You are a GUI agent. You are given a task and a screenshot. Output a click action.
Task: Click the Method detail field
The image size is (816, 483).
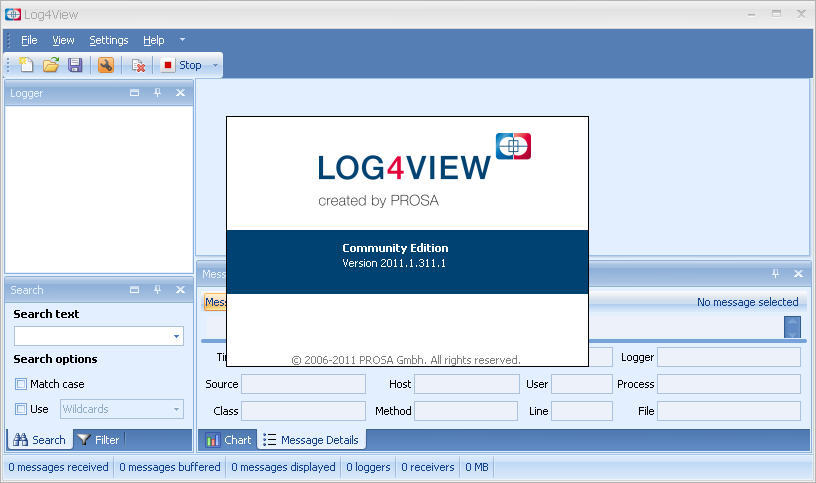[x=466, y=411]
